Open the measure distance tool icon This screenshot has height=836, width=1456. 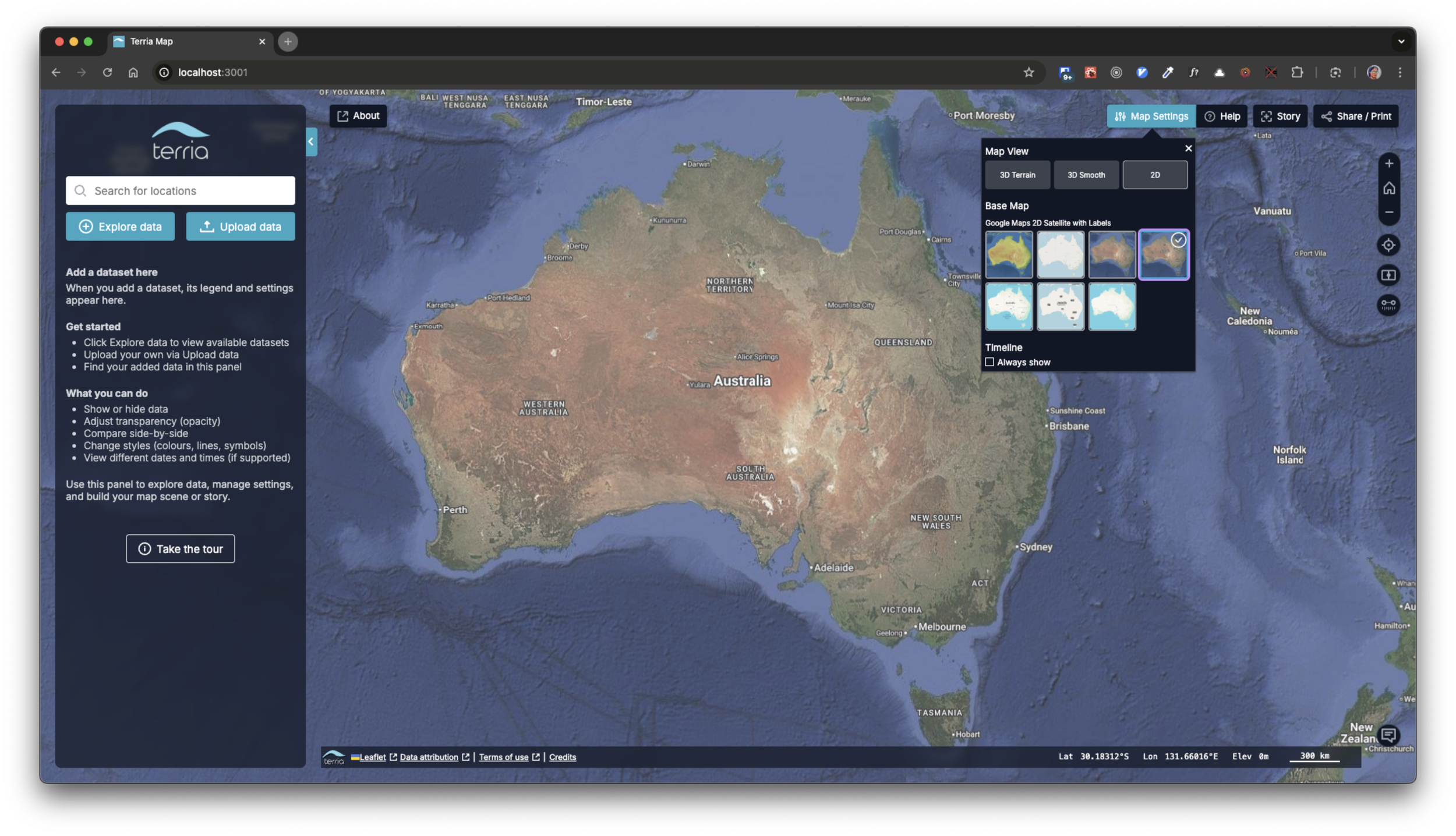coord(1388,304)
